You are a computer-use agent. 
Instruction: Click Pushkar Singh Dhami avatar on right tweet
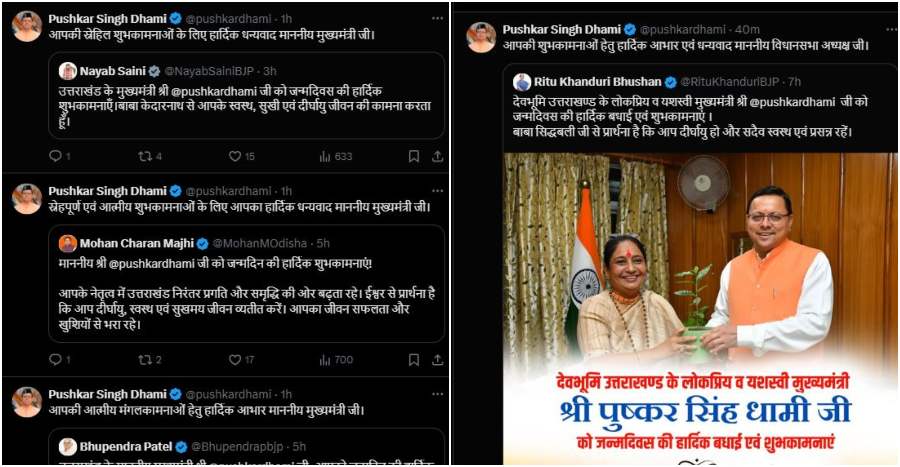pyautogui.click(x=481, y=37)
